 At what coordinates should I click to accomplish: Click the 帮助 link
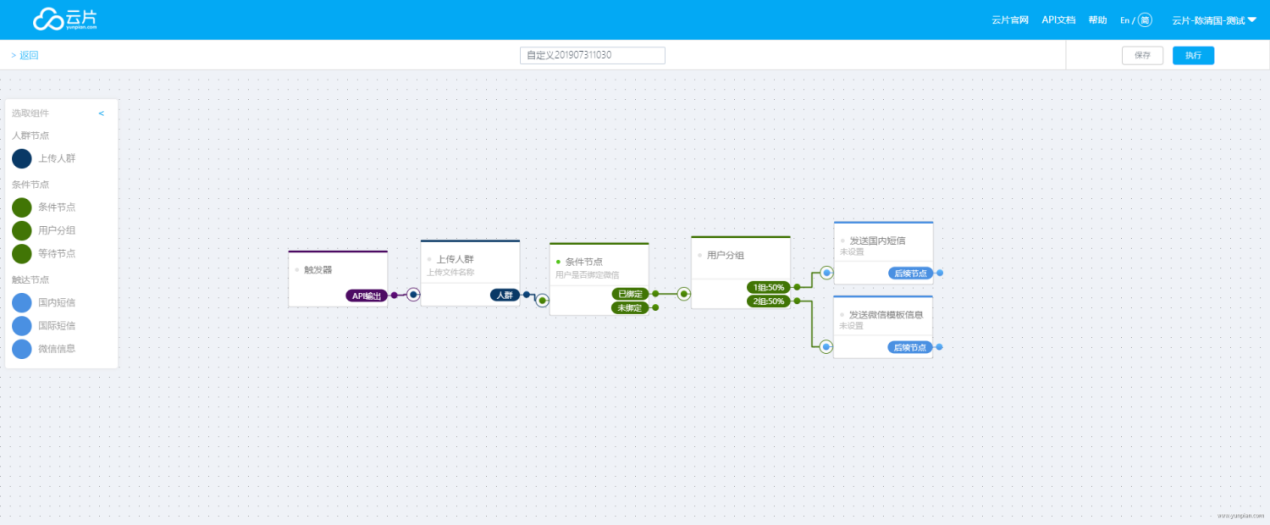1097,20
